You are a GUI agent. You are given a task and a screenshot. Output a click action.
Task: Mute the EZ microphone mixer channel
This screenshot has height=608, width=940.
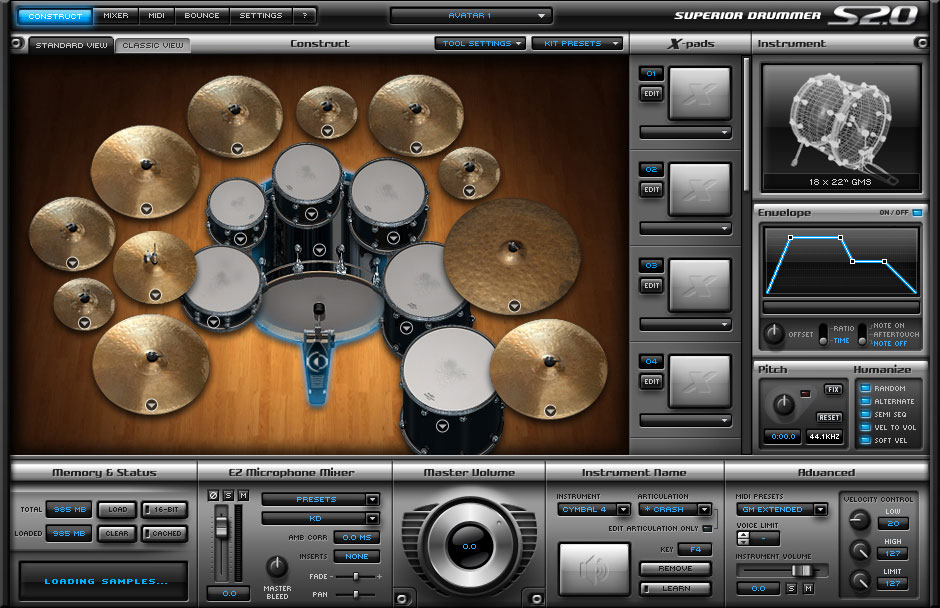point(242,497)
